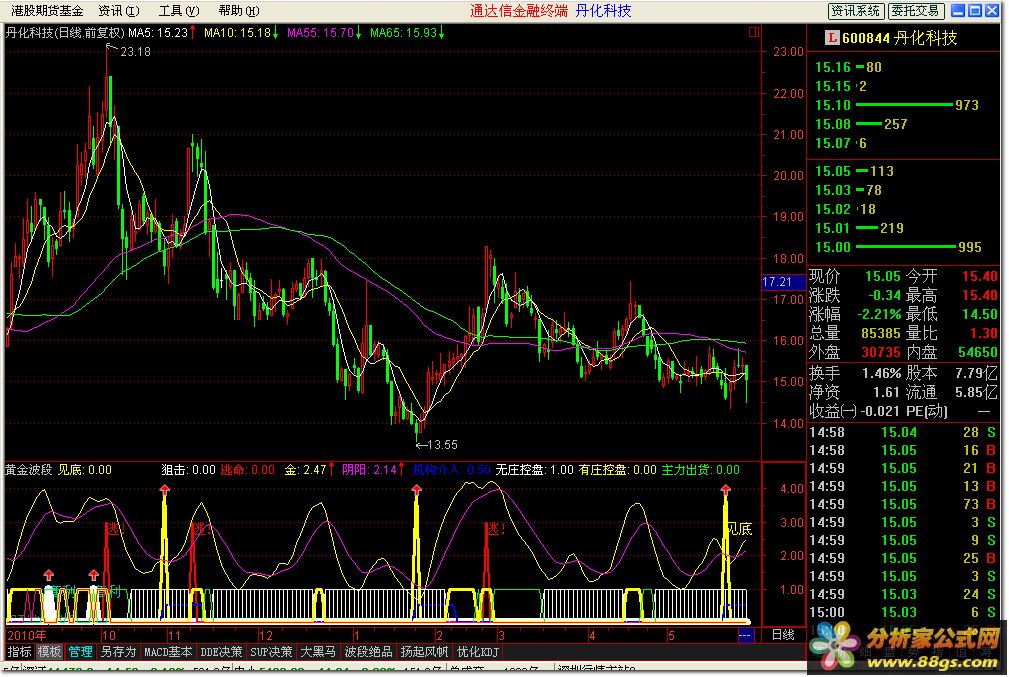Open the 资讯(I) menu
The image size is (1009, 677).
(x=119, y=11)
